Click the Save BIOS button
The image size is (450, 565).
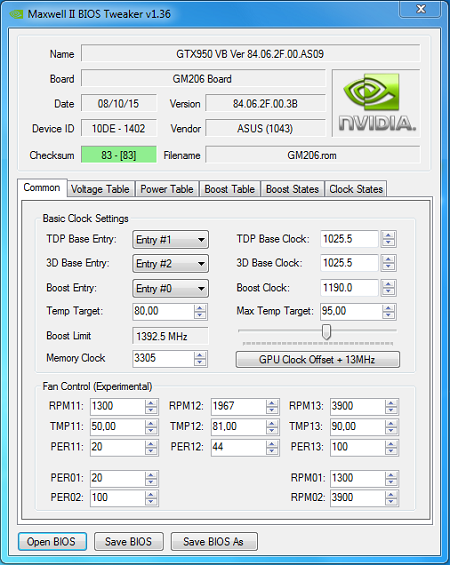point(129,542)
